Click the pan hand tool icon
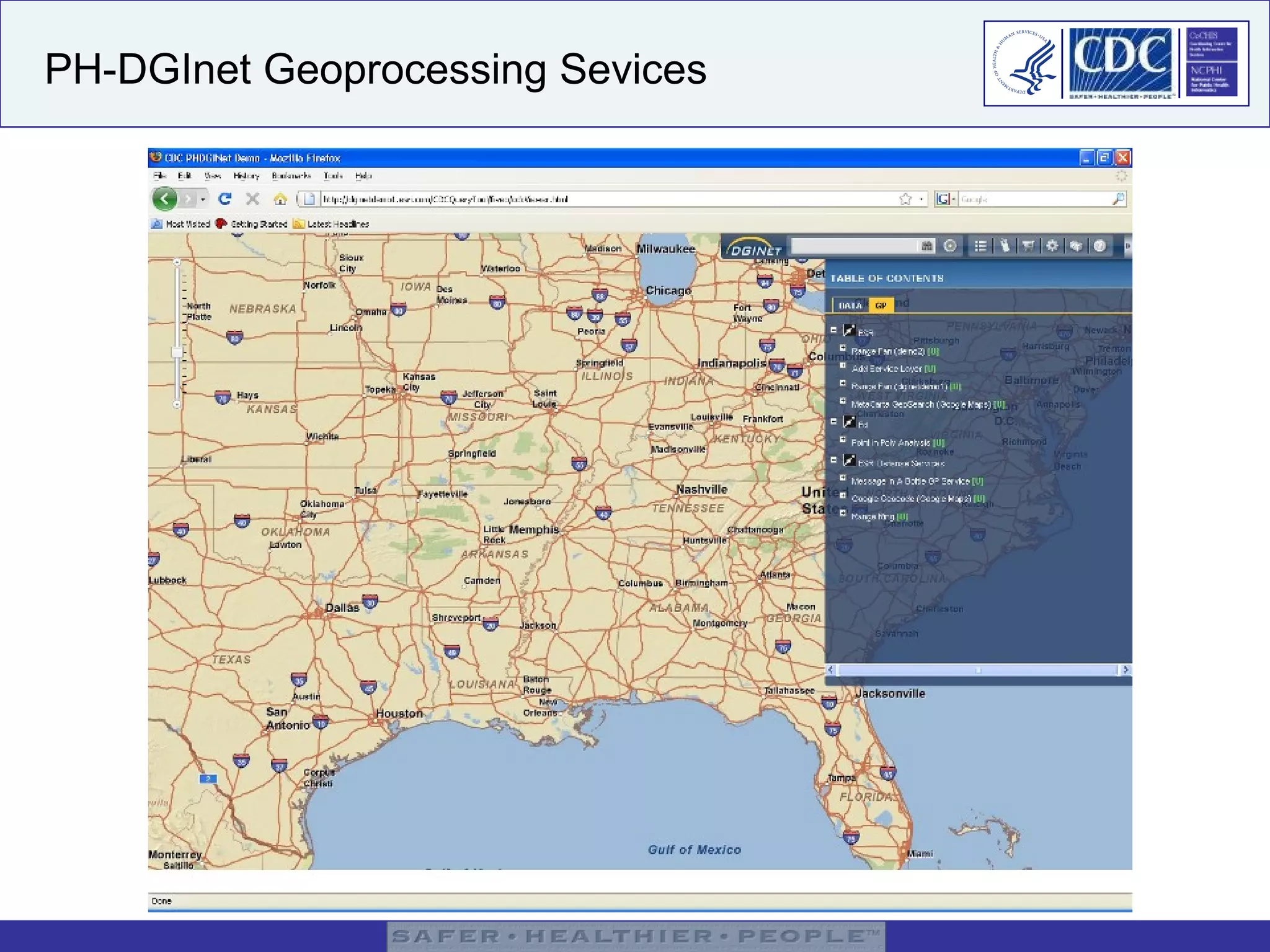The height and width of the screenshot is (952, 1270). pos(1005,246)
